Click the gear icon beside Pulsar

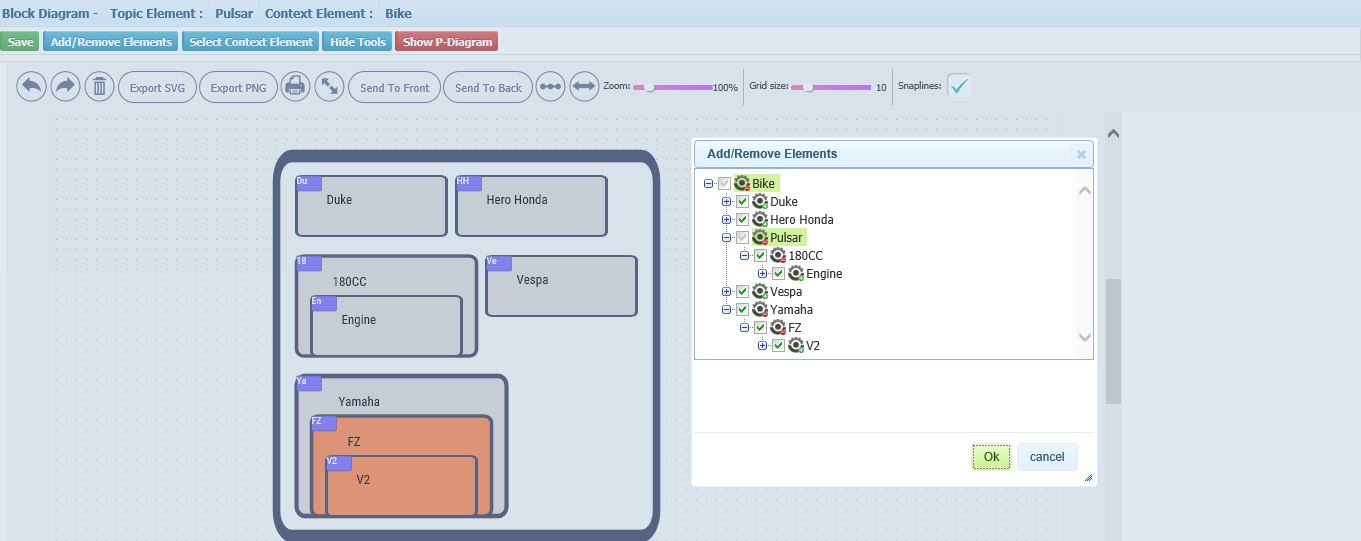click(x=760, y=237)
